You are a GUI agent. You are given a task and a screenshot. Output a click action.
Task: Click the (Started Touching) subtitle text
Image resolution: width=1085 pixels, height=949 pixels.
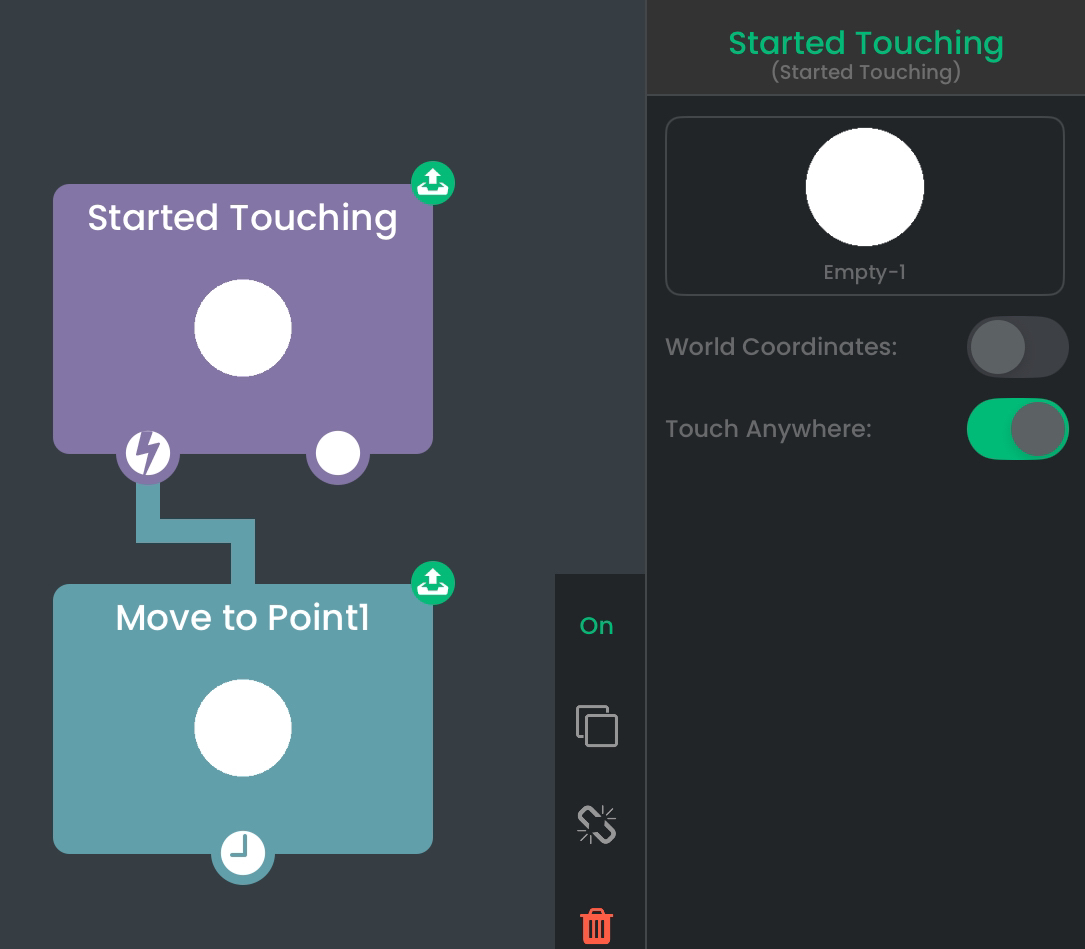[865, 72]
